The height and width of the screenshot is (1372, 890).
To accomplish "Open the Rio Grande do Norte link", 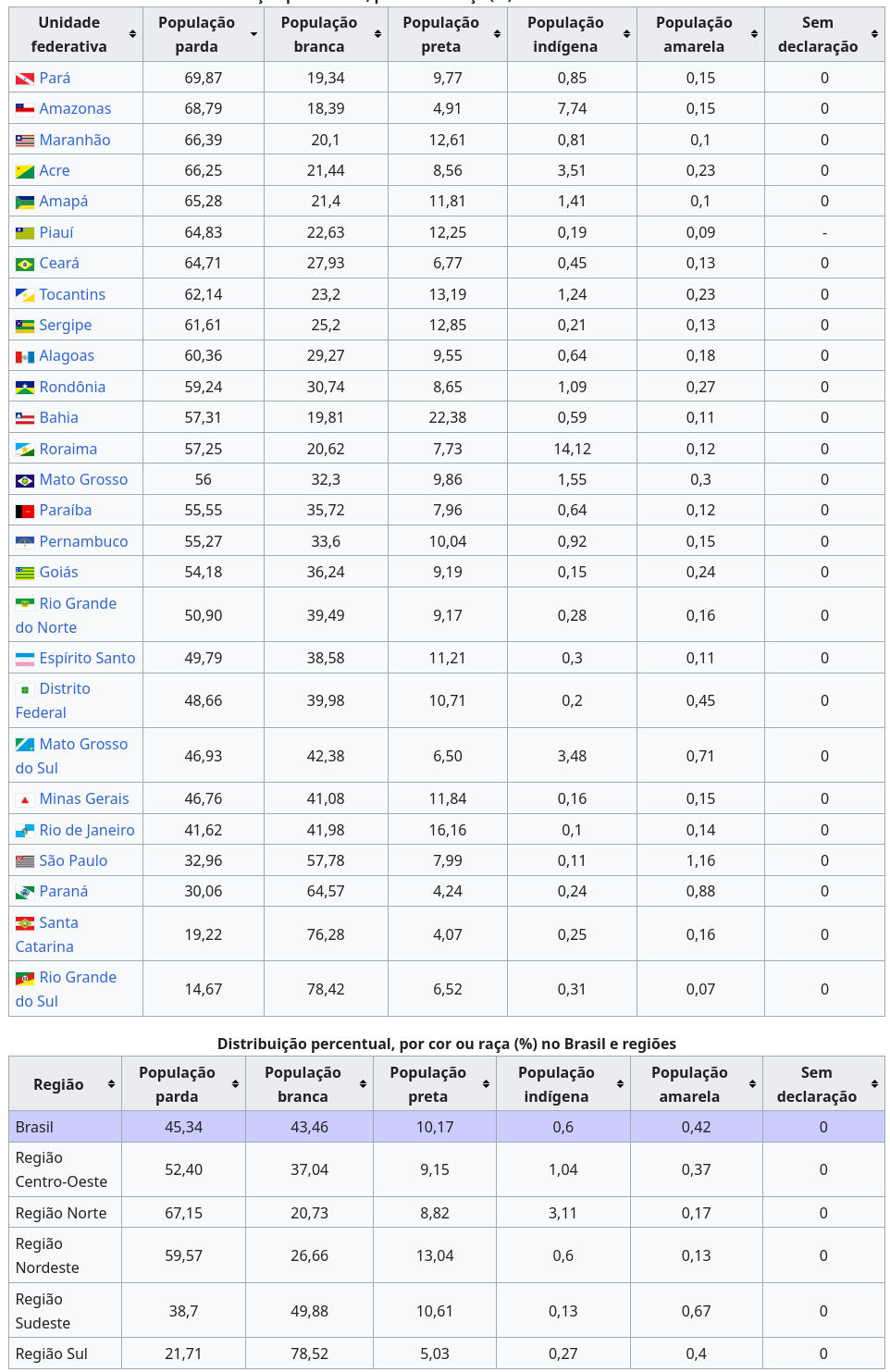I will coord(66,616).
